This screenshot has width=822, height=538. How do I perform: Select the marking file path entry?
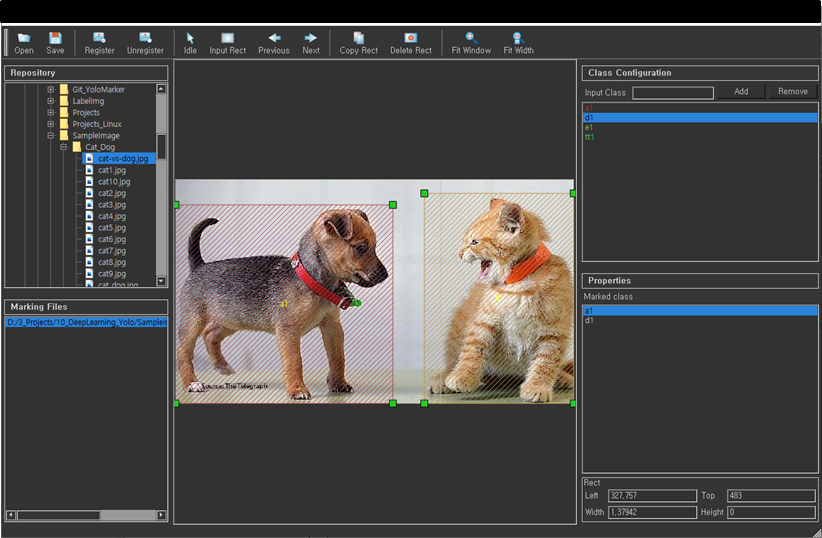point(86,322)
